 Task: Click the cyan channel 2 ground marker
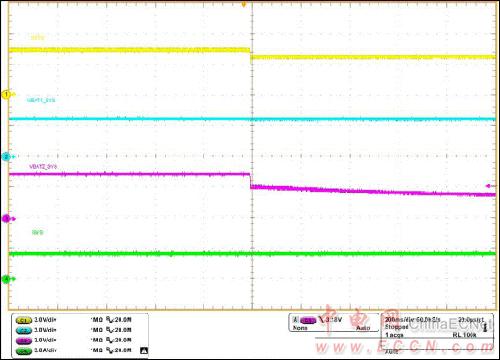(7, 156)
